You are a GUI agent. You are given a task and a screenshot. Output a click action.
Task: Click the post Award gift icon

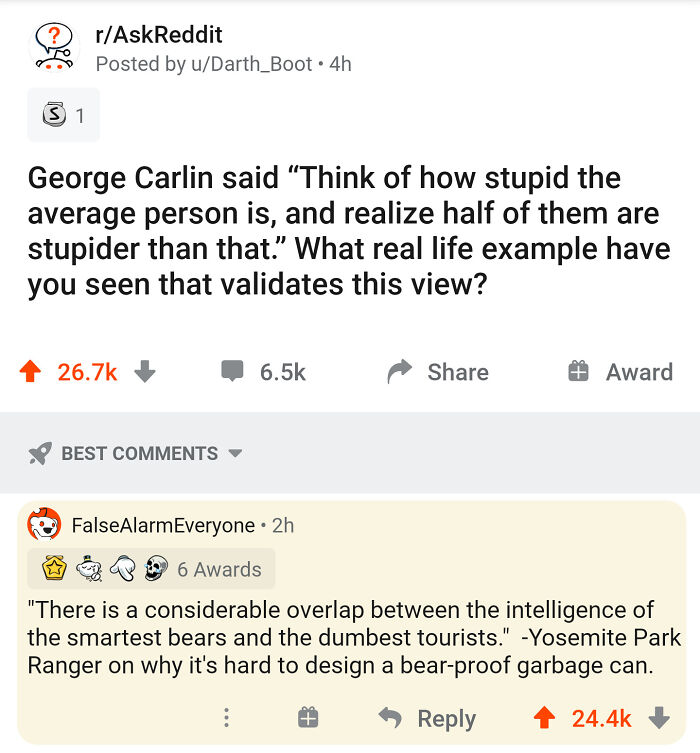[578, 371]
